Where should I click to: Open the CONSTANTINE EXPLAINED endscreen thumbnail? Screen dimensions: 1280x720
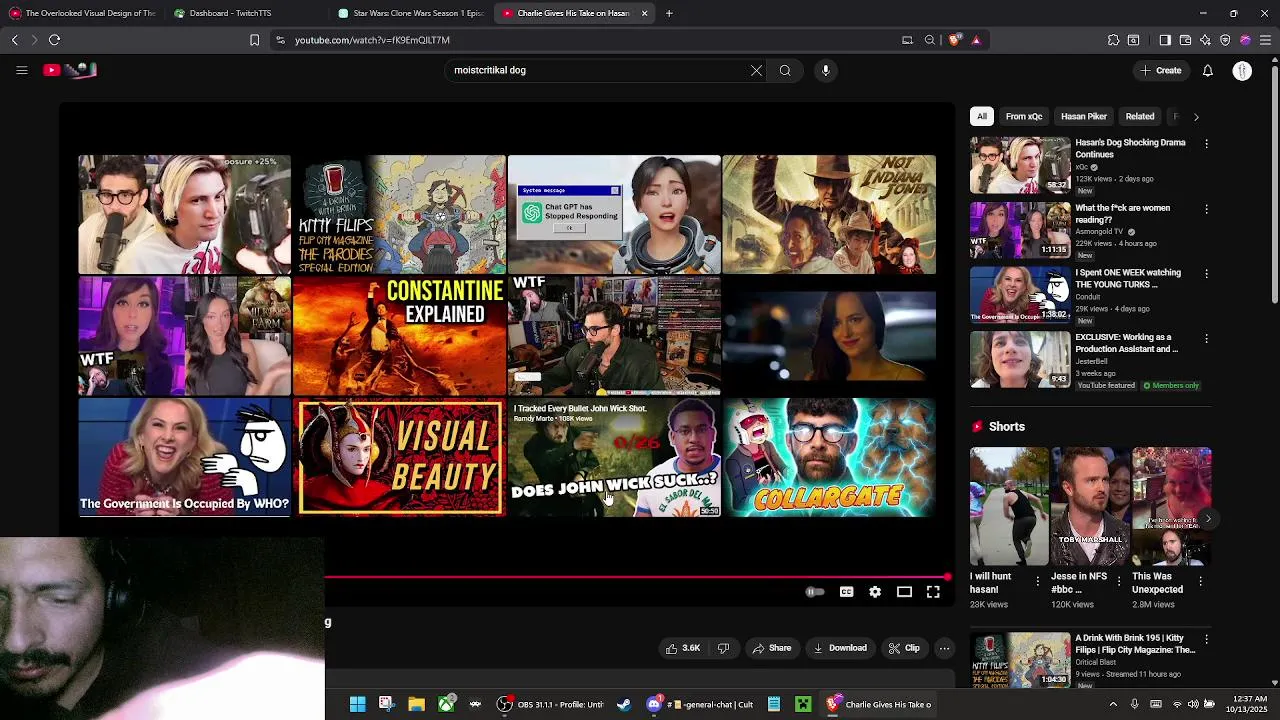(400, 336)
